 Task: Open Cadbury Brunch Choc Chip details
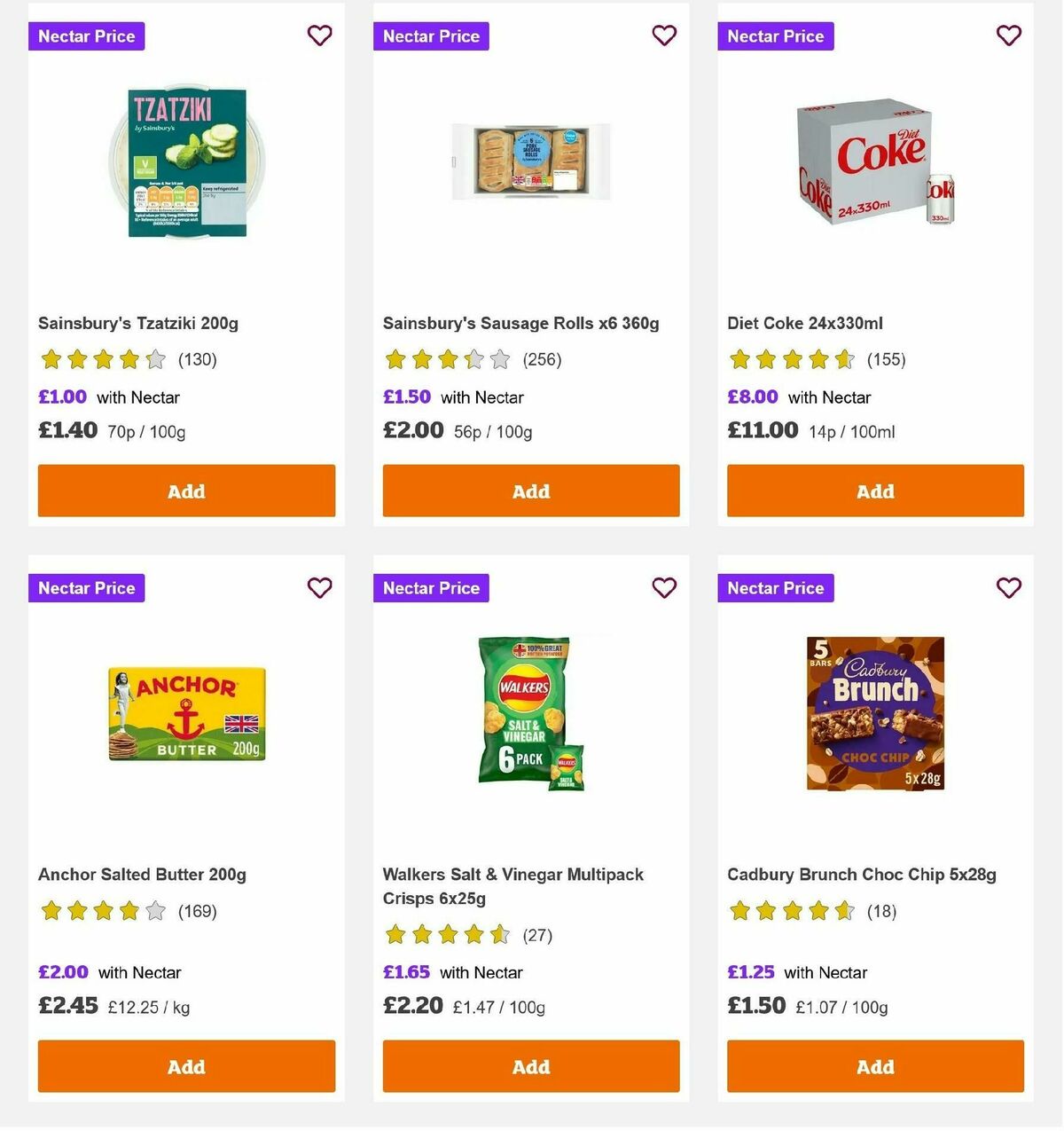pyautogui.click(x=862, y=874)
